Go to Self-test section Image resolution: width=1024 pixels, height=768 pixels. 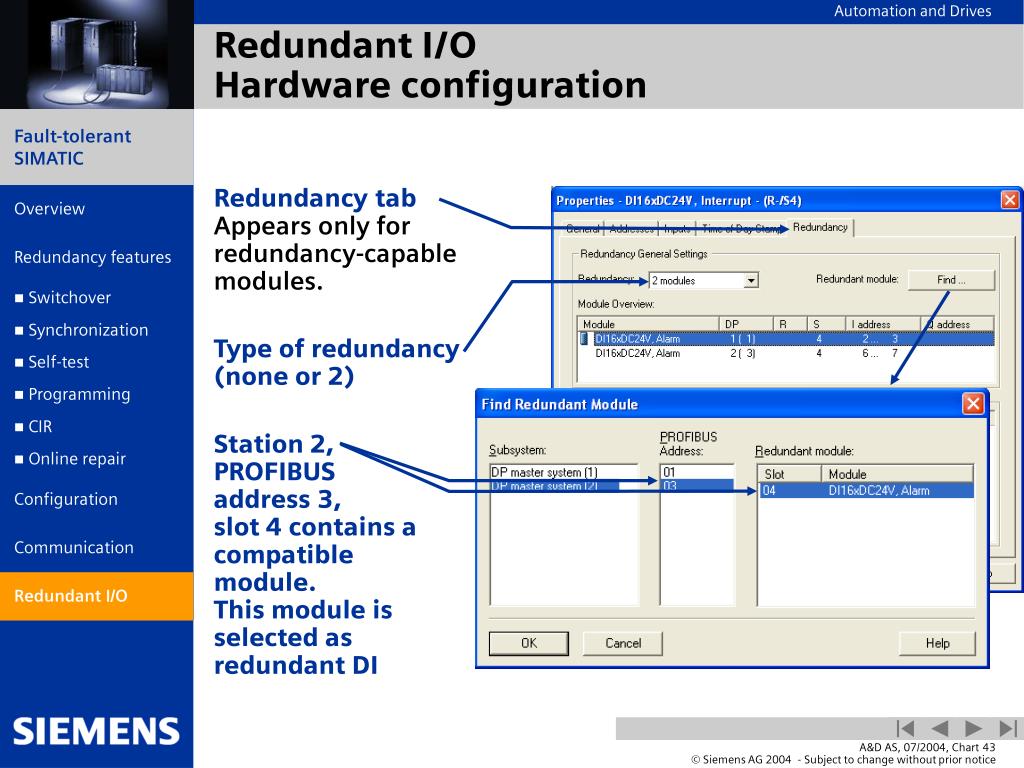(x=59, y=362)
